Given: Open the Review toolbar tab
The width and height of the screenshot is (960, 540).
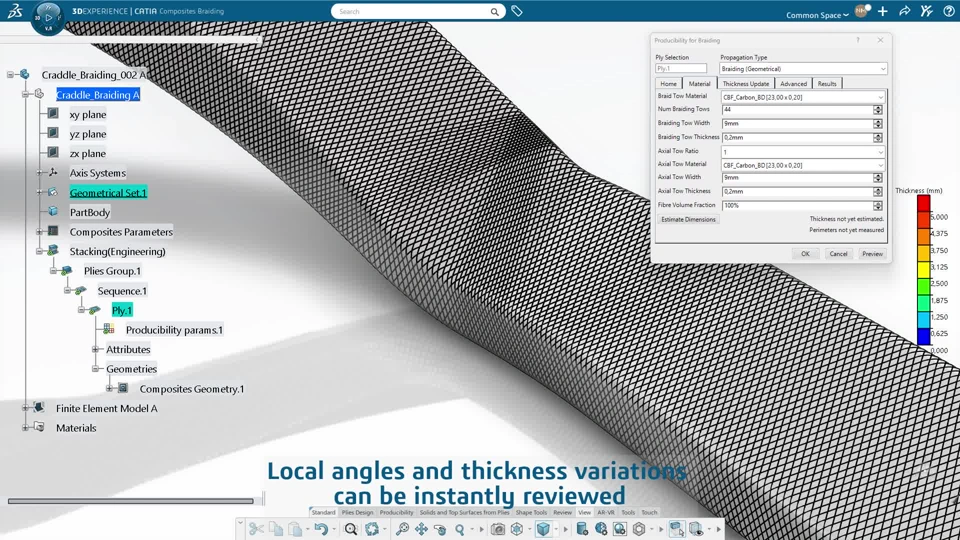Looking at the screenshot, I should coord(563,512).
